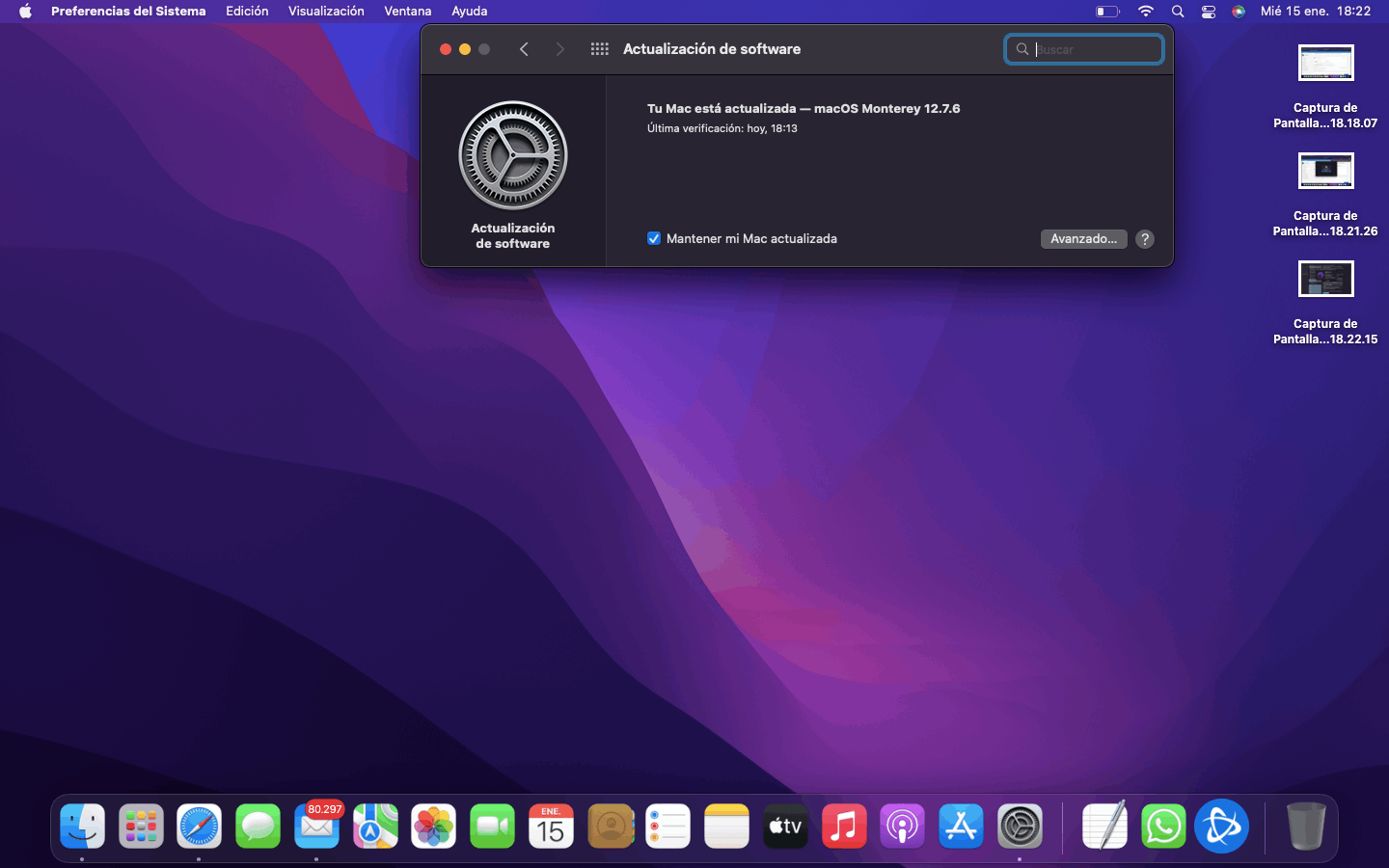Click System Preferences gear in the Dock
The height and width of the screenshot is (868, 1389).
tap(1020, 827)
